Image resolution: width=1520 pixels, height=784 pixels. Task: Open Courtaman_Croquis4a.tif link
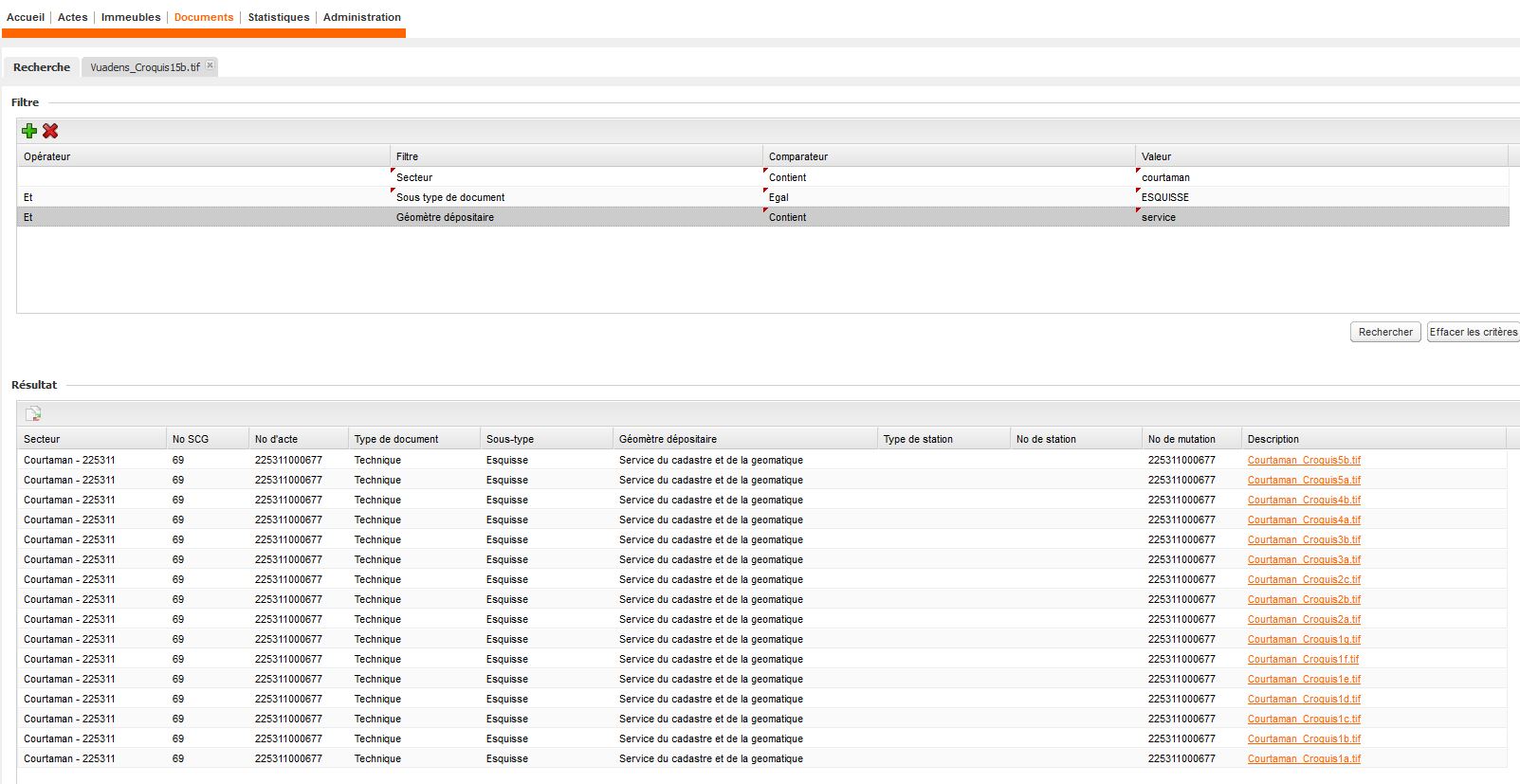point(1304,520)
